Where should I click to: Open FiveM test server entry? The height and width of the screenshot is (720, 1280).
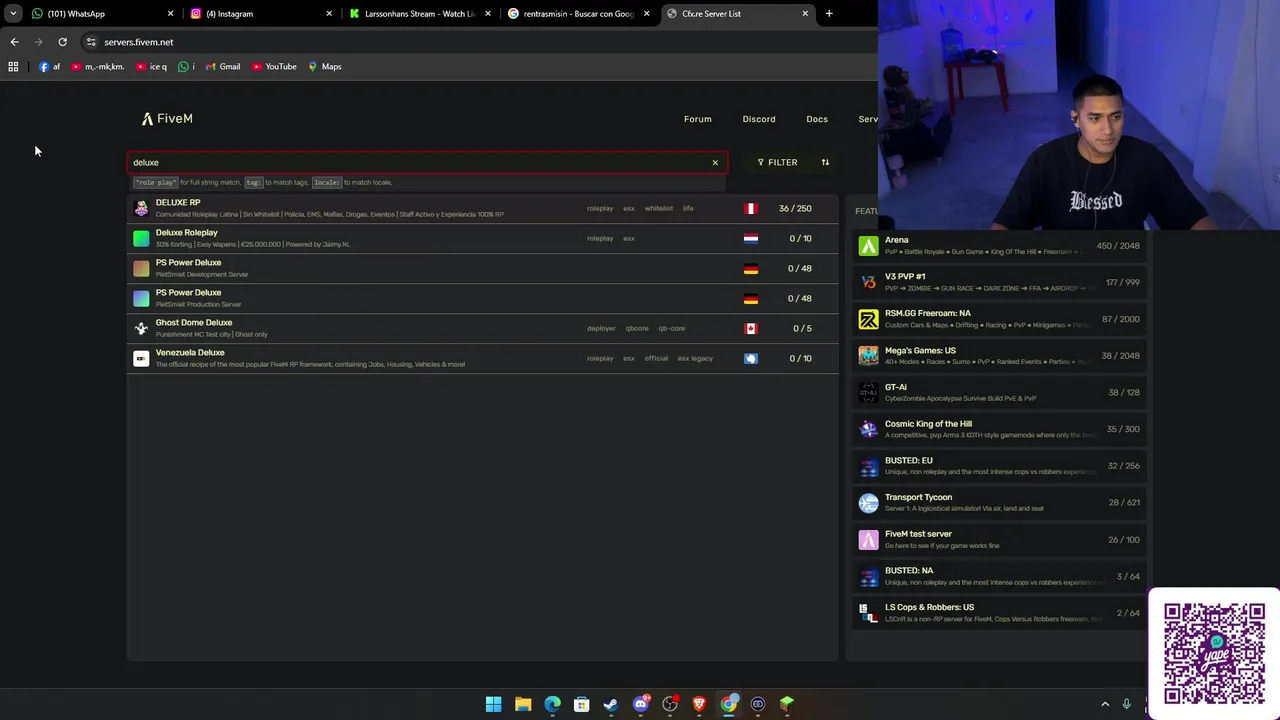coord(999,539)
